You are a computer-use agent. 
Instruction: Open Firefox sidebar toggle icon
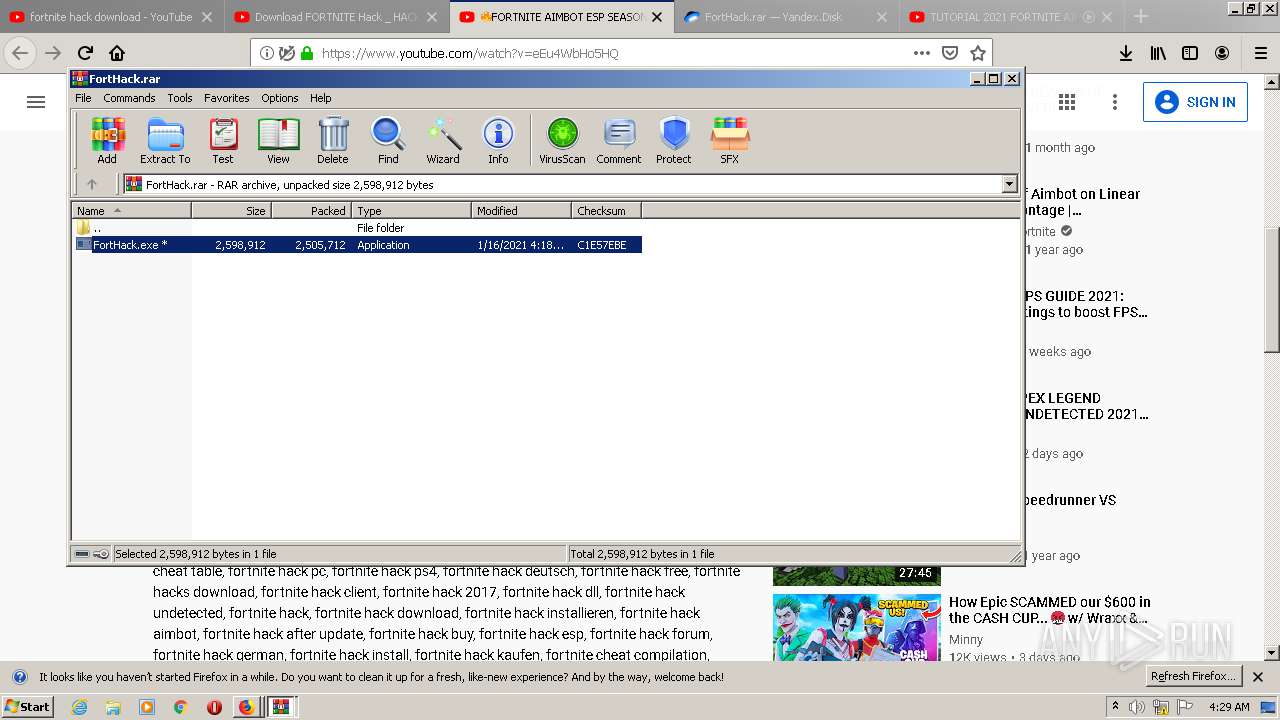point(1190,53)
